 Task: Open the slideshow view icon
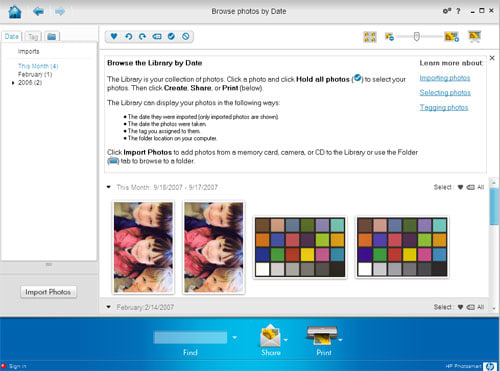475,36
